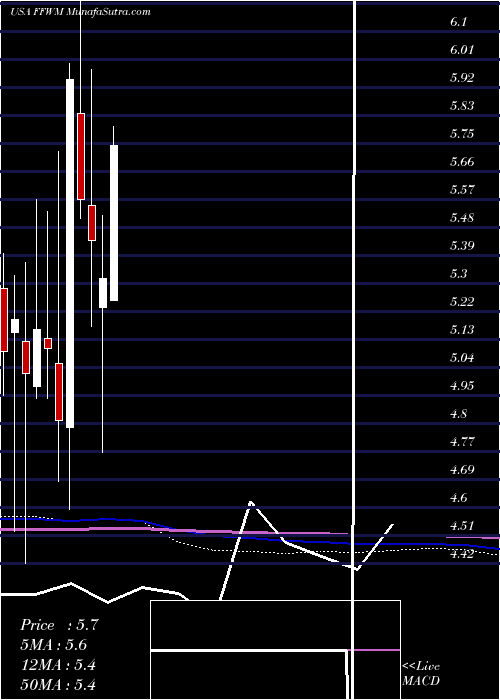500x700 pixels.
Task: Click the 4.8 price axis label
Action: coord(458,414)
